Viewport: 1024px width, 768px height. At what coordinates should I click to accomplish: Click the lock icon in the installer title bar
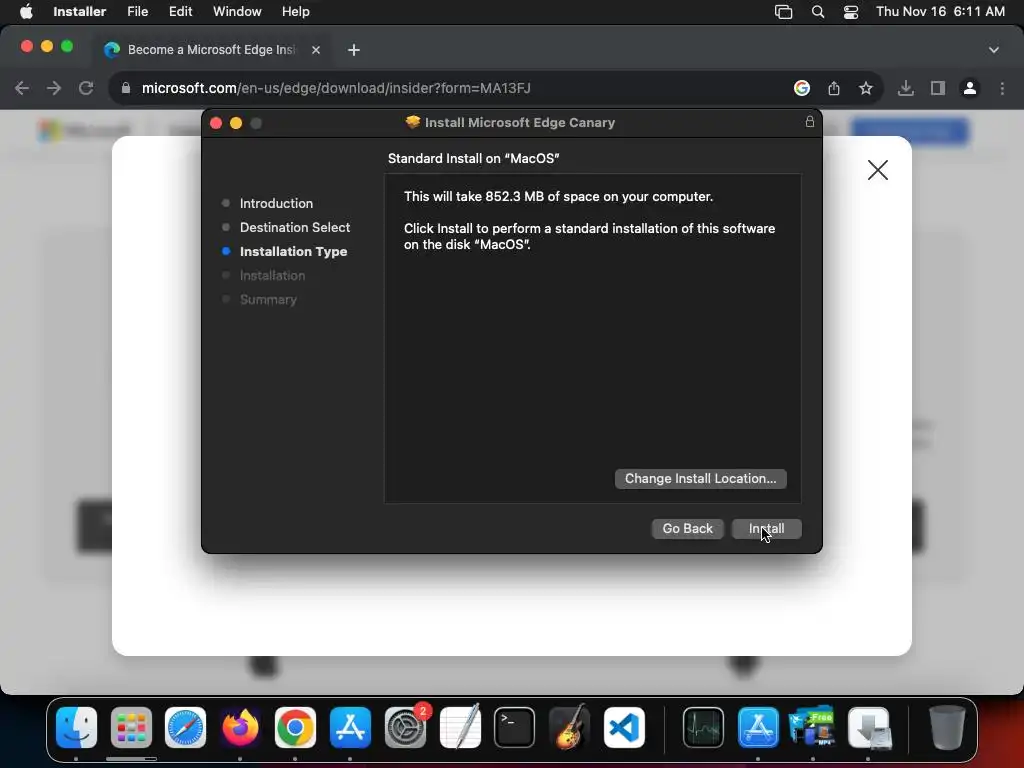pos(809,122)
